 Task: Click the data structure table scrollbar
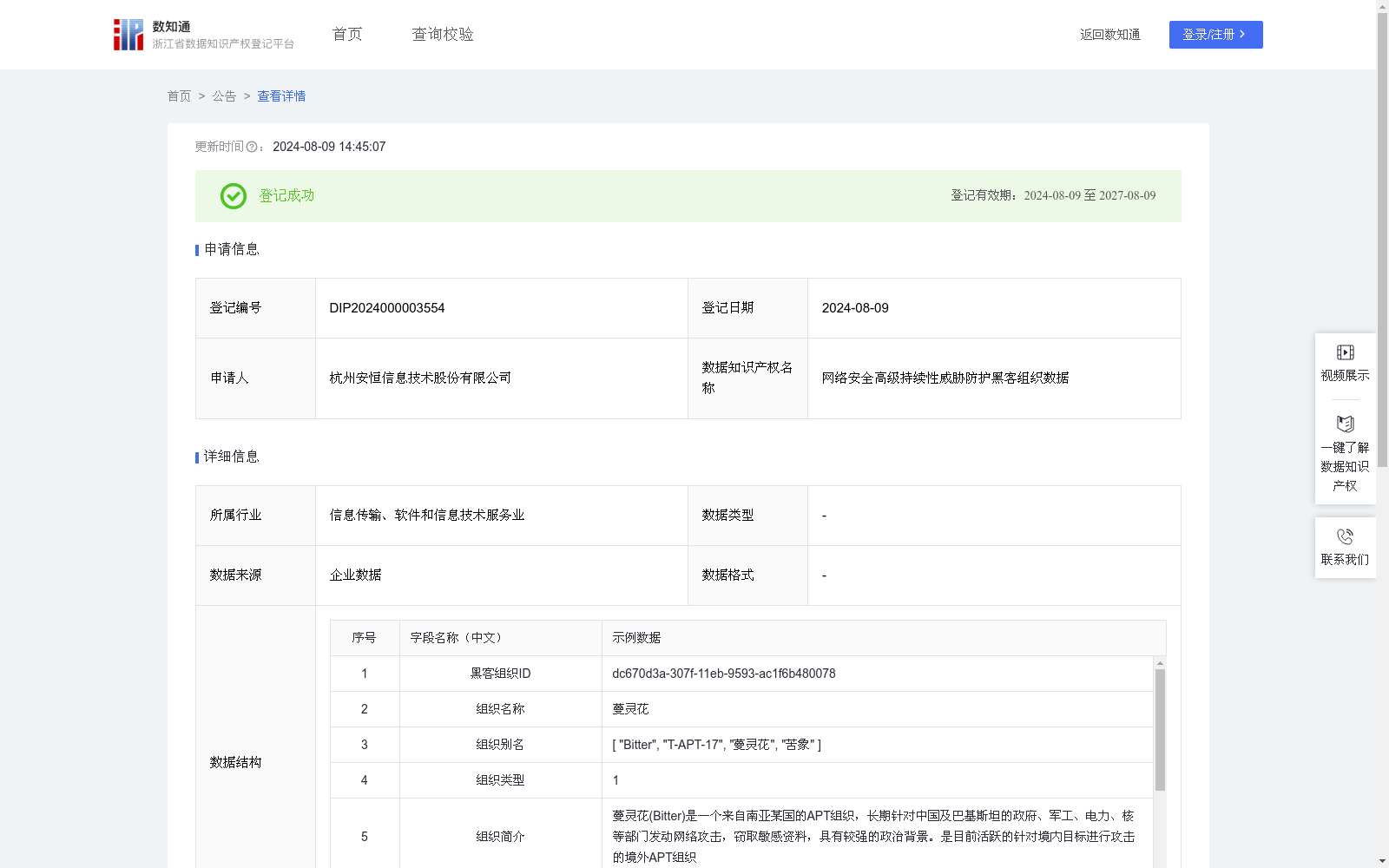[x=1160, y=730]
